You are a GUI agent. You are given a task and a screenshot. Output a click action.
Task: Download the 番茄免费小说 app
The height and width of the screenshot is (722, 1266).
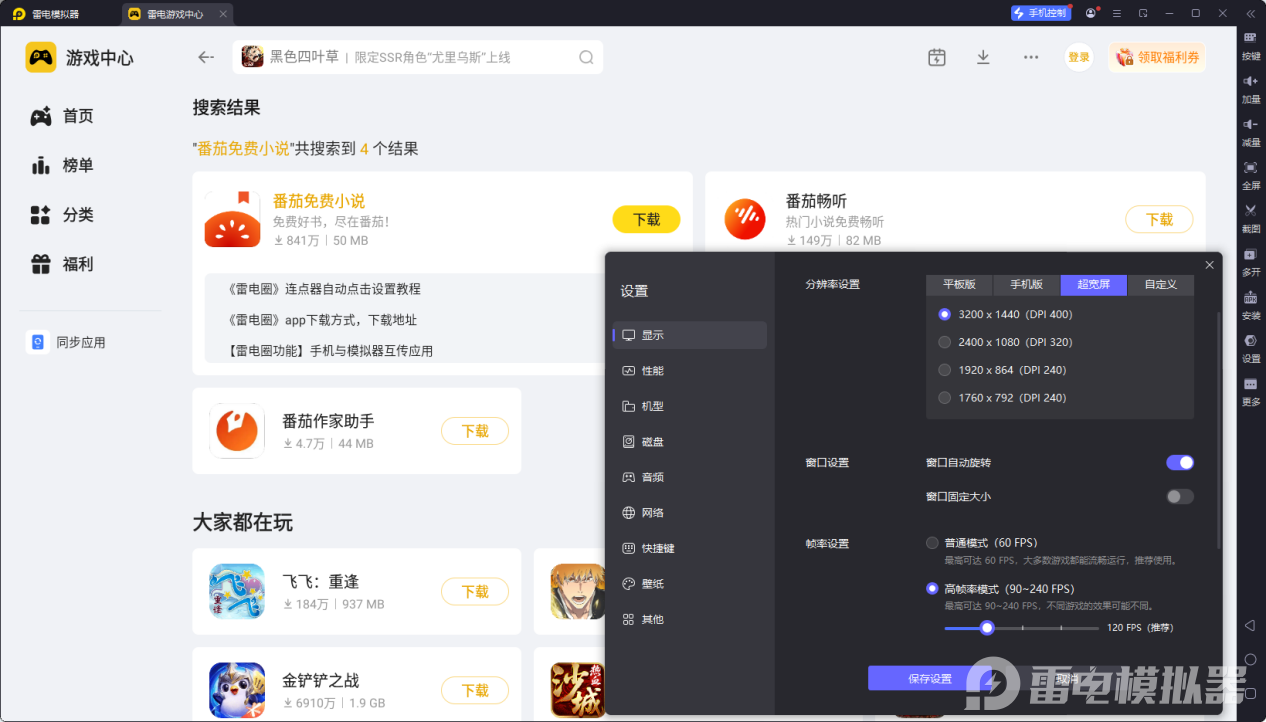pyautogui.click(x=646, y=219)
